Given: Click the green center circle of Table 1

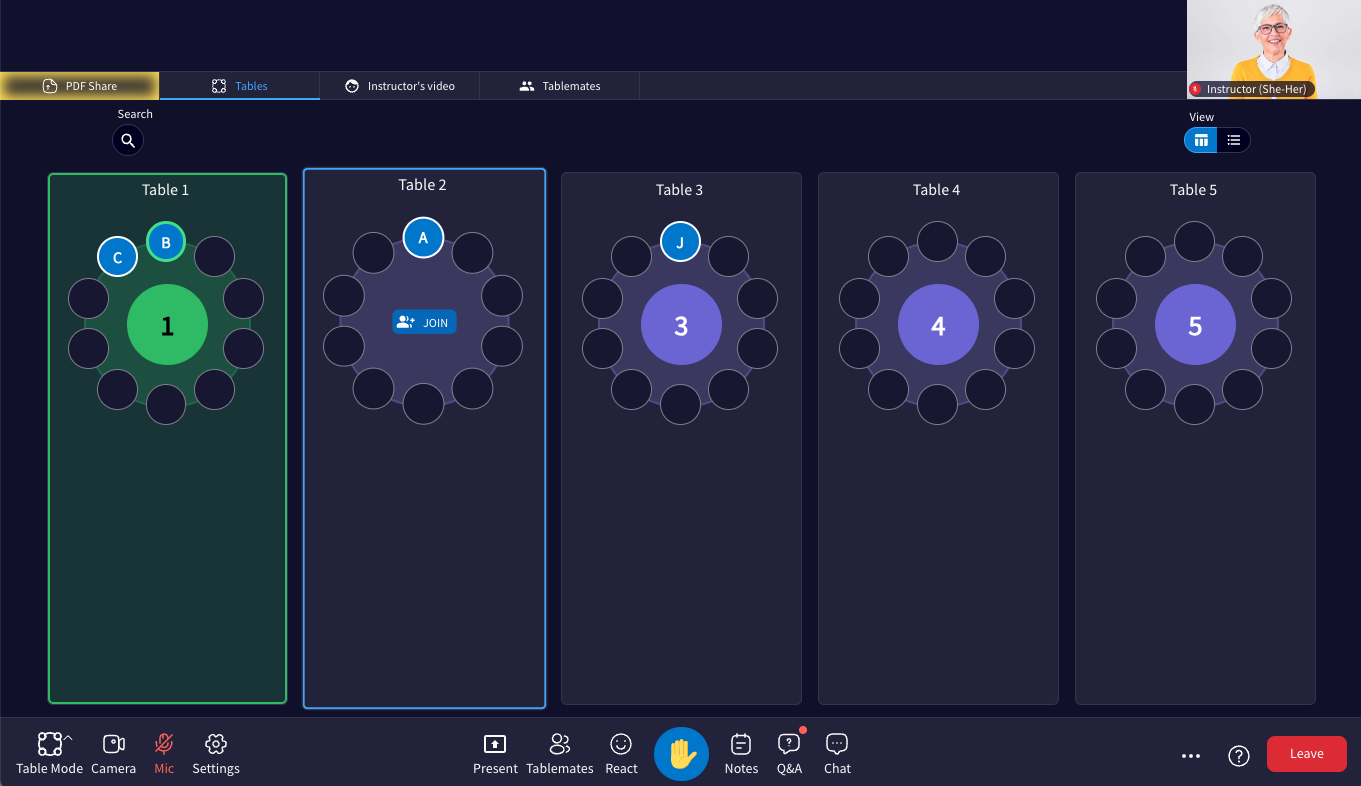Looking at the screenshot, I should pyautogui.click(x=167, y=325).
